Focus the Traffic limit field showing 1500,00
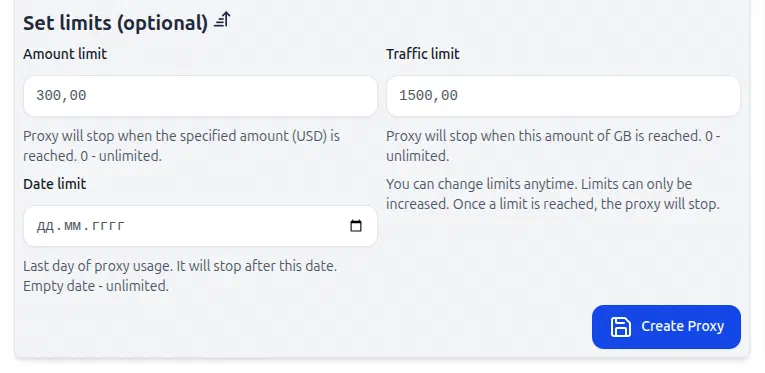765x373 pixels. (x=563, y=96)
